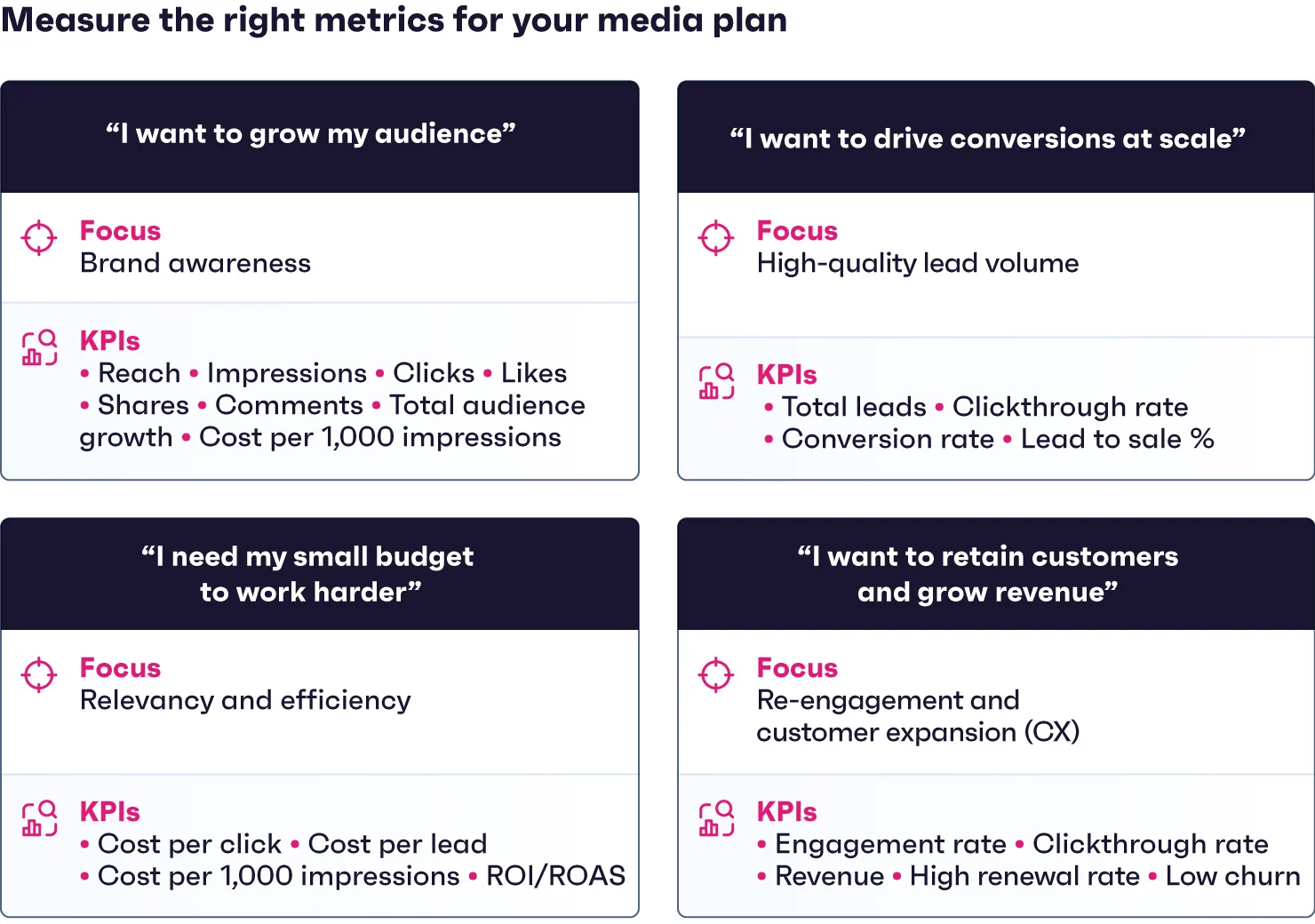The height and width of the screenshot is (924, 1315).
Task: Click the Relevancy and efficiency text
Action: (246, 700)
